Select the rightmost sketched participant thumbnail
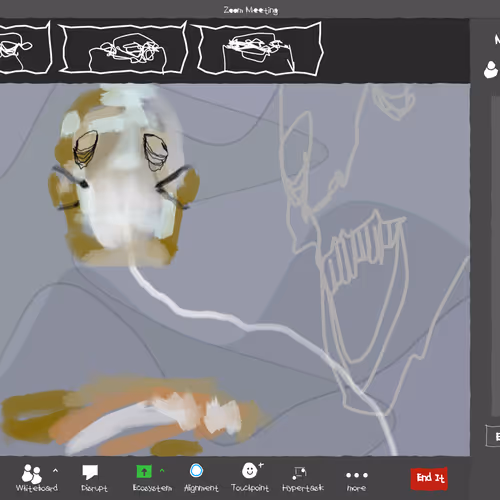The height and width of the screenshot is (500, 500). tap(260, 49)
